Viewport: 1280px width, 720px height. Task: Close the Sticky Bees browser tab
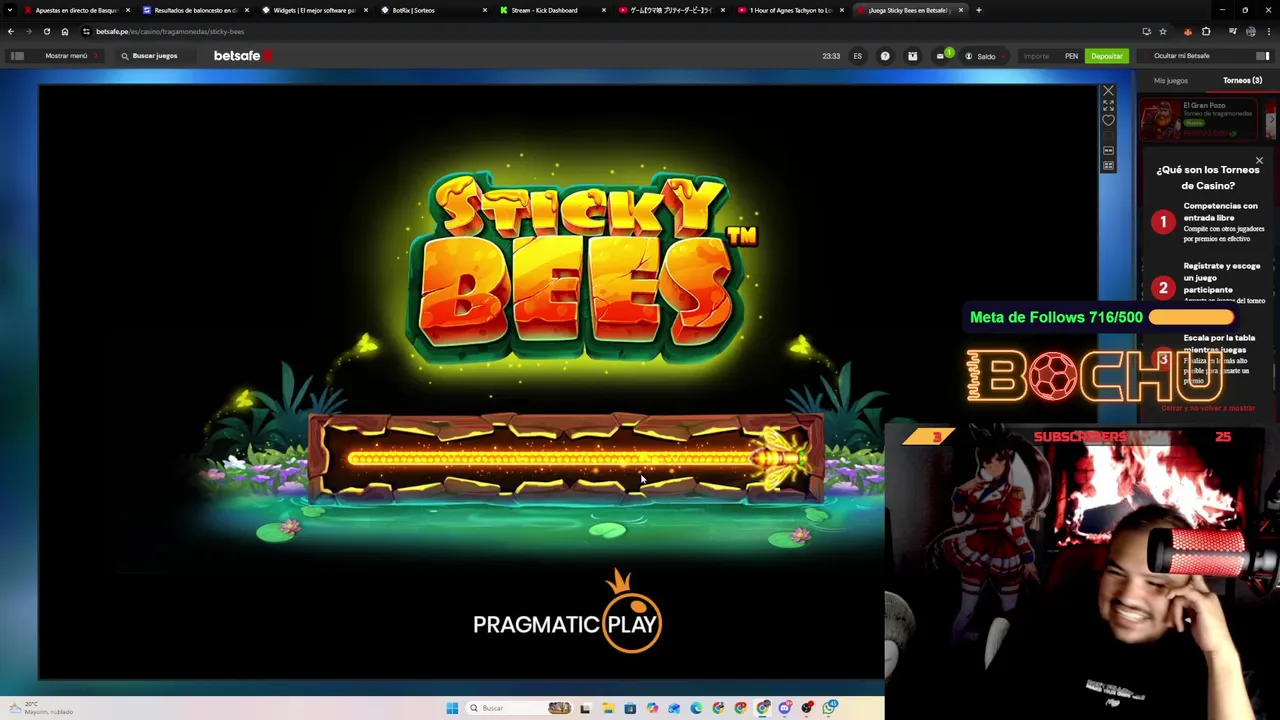[961, 10]
